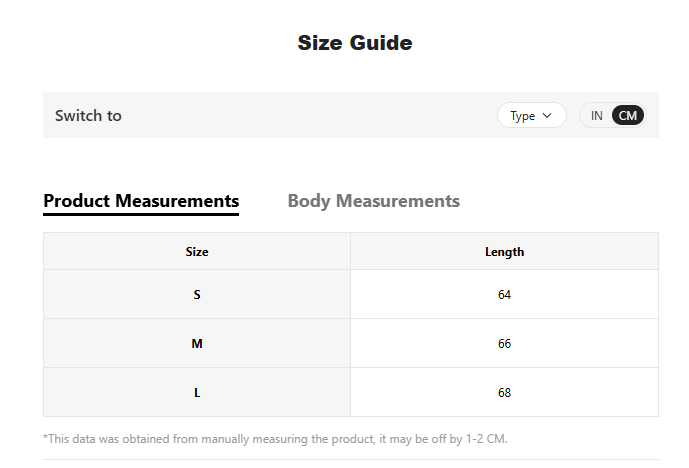This screenshot has width=689, height=468.
Task: Switch units to IN
Action: click(596, 116)
